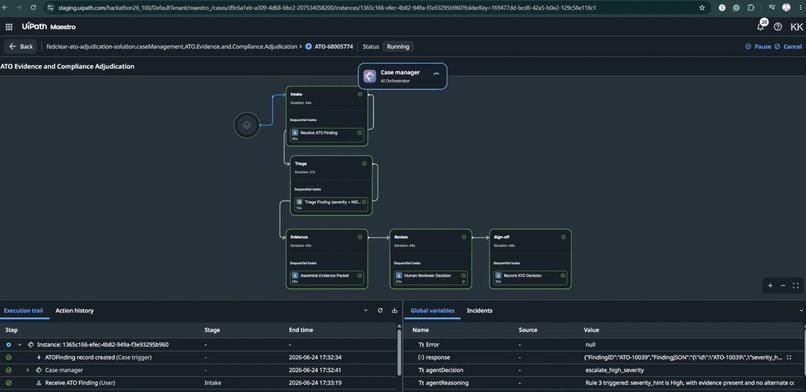
Task: Click the Review stage completed status icon
Action: point(464,237)
